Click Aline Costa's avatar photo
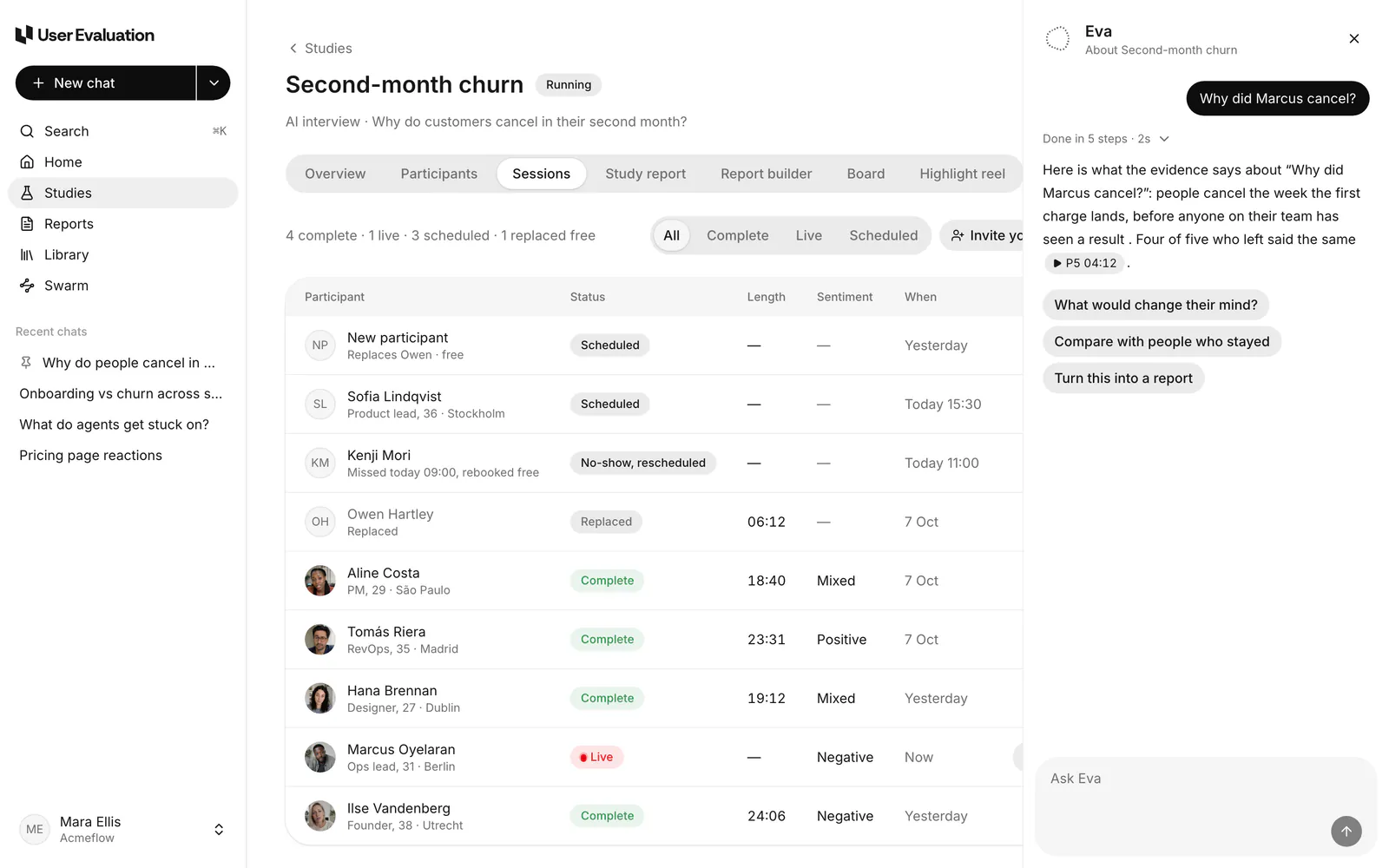The height and width of the screenshot is (868, 1389). (x=320, y=581)
